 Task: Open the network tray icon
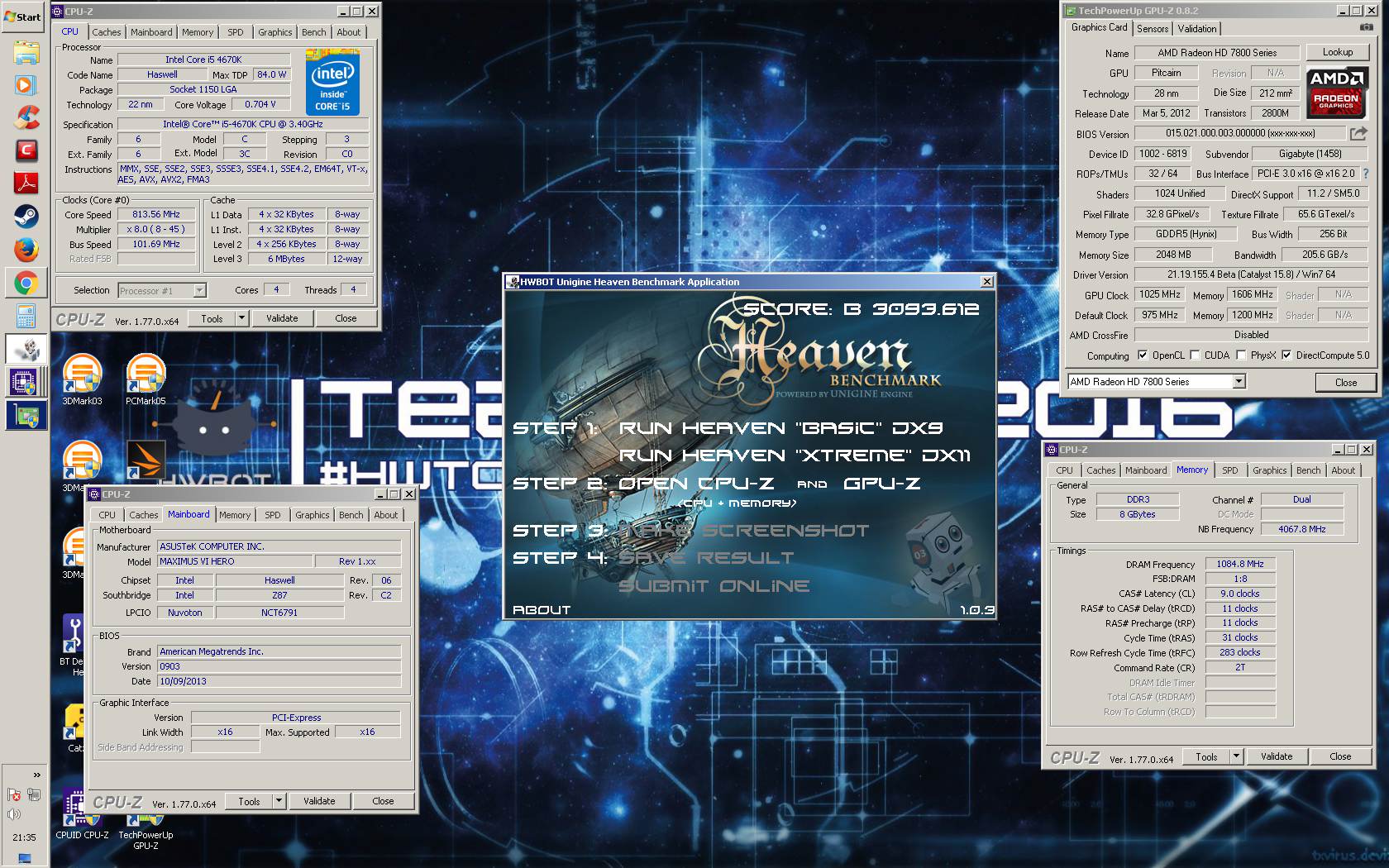pos(34,794)
